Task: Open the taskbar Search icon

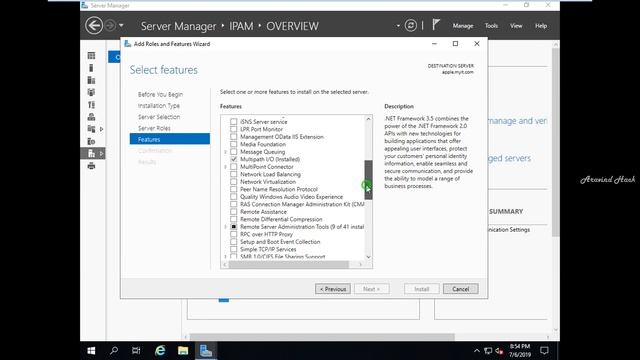Action: (114, 351)
